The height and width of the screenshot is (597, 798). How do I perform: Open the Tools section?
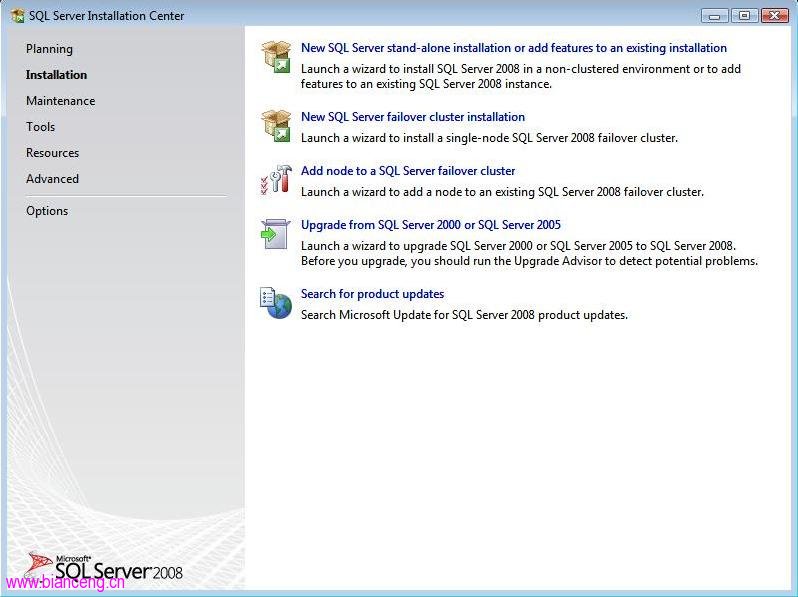[40, 127]
